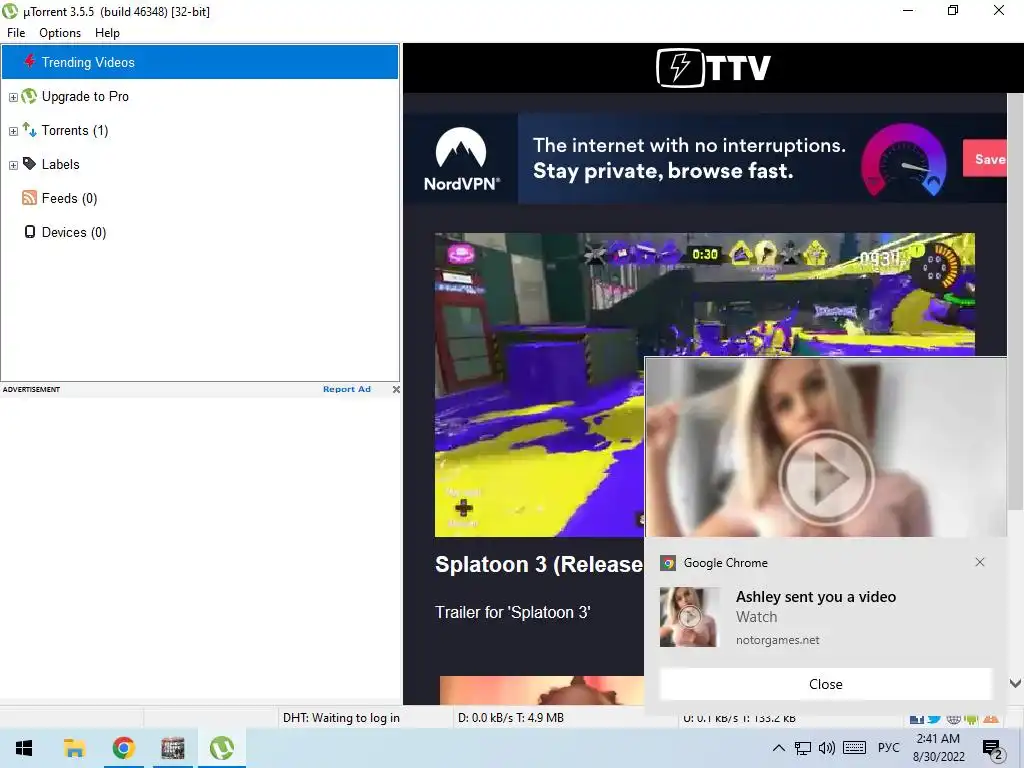Click the NordVPN banner headline text
This screenshot has width=1024, height=768.
pyautogui.click(x=689, y=158)
